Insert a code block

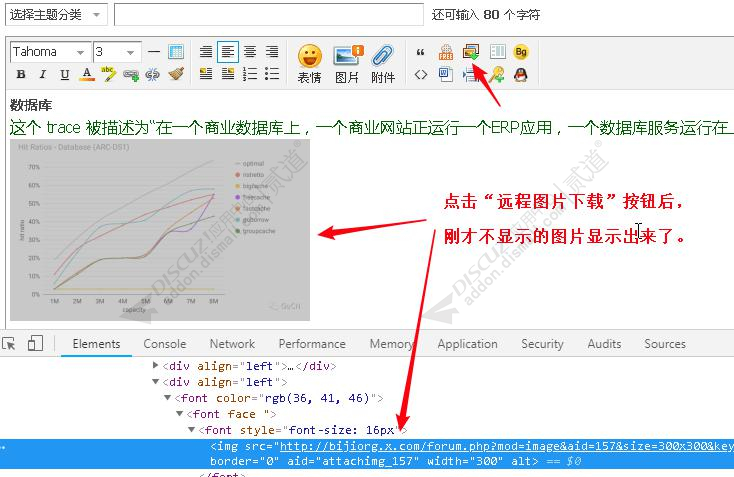point(421,74)
